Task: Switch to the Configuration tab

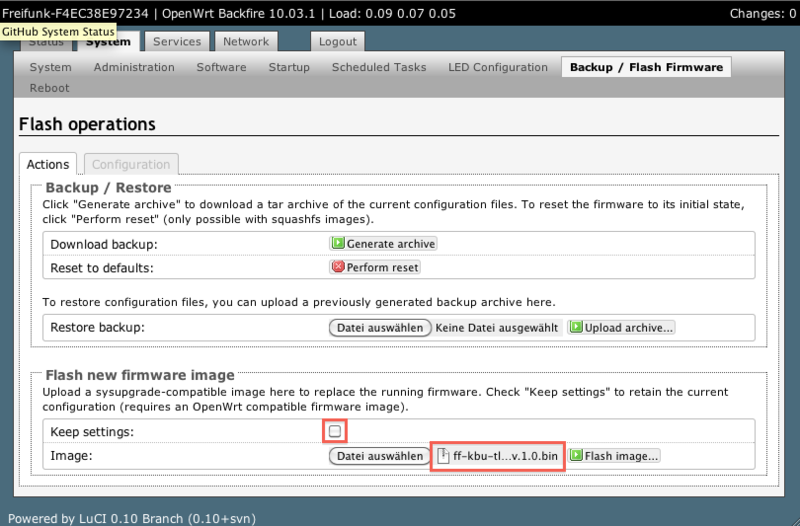Action: point(131,164)
